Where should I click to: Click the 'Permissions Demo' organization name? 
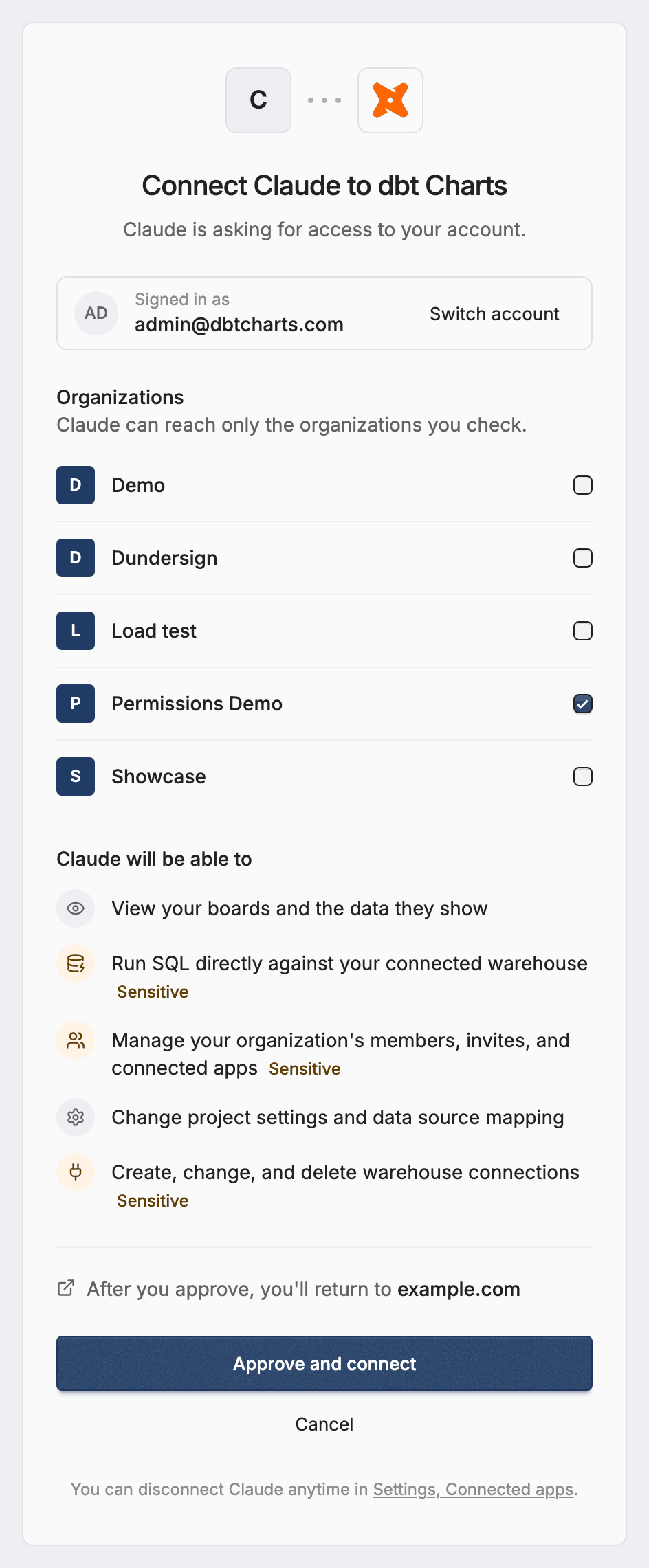click(x=197, y=704)
